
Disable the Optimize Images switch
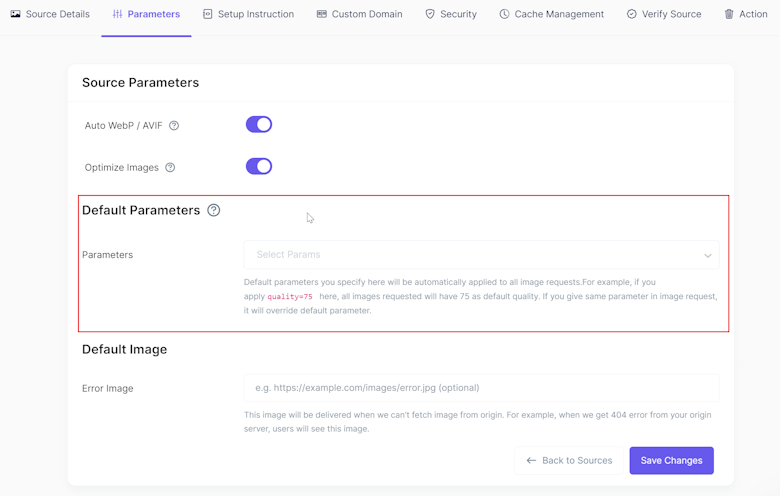(x=259, y=166)
